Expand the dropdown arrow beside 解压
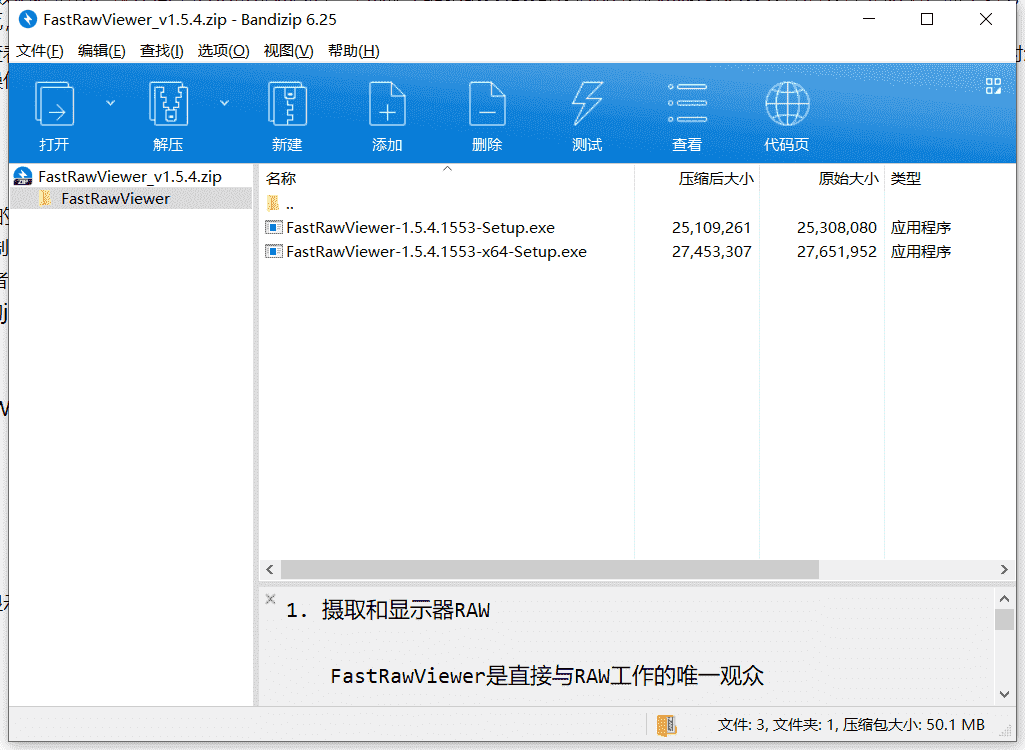1025x750 pixels. click(x=224, y=103)
